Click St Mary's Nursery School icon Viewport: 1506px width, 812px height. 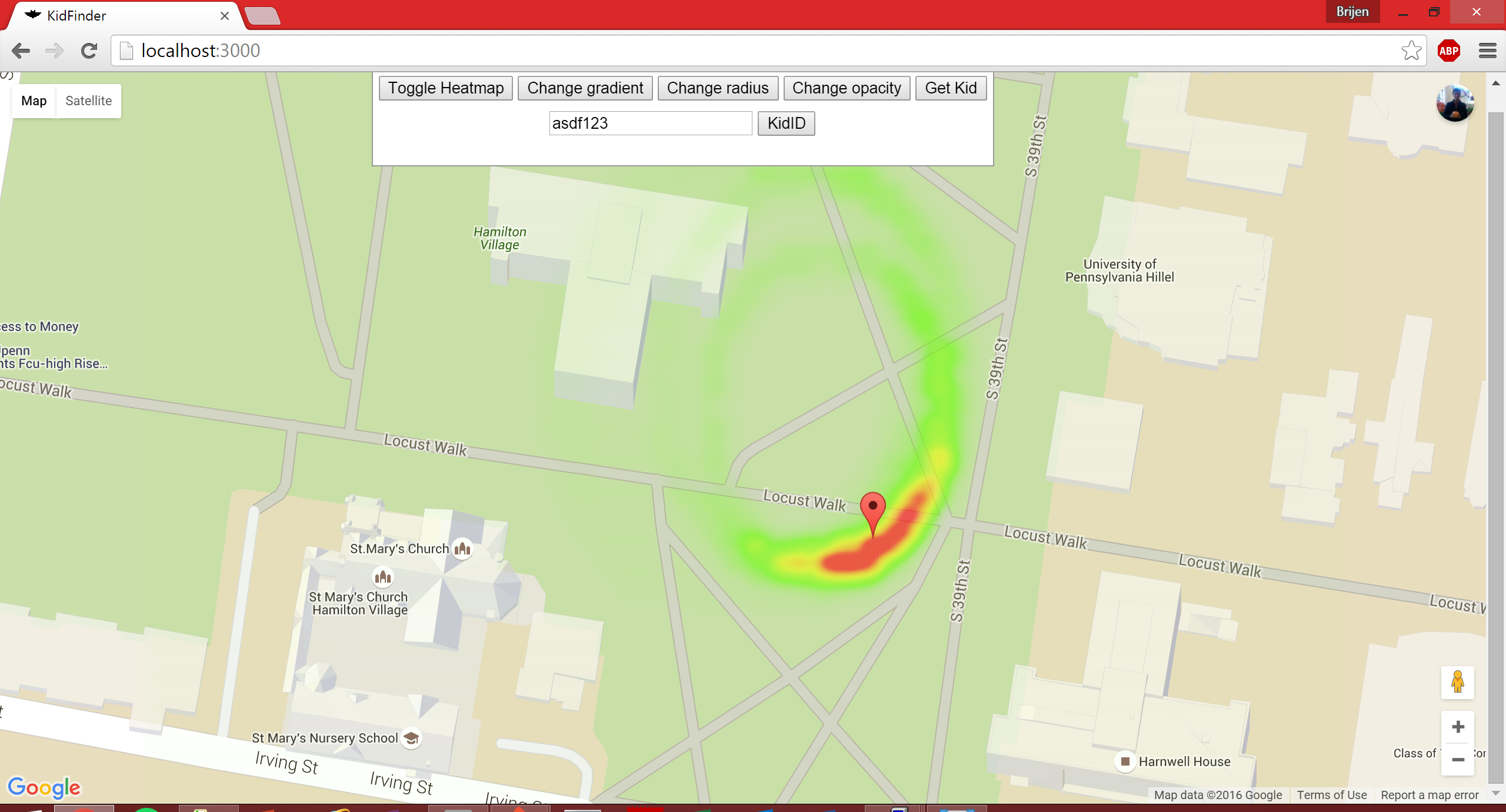(x=411, y=738)
